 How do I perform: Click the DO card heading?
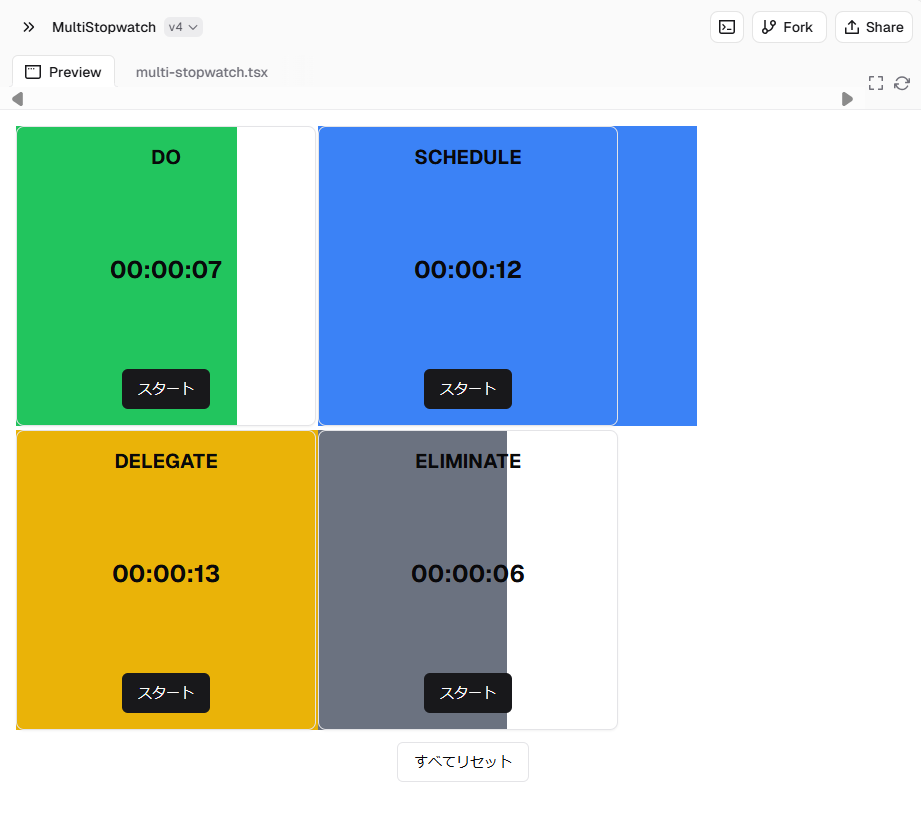pos(166,157)
